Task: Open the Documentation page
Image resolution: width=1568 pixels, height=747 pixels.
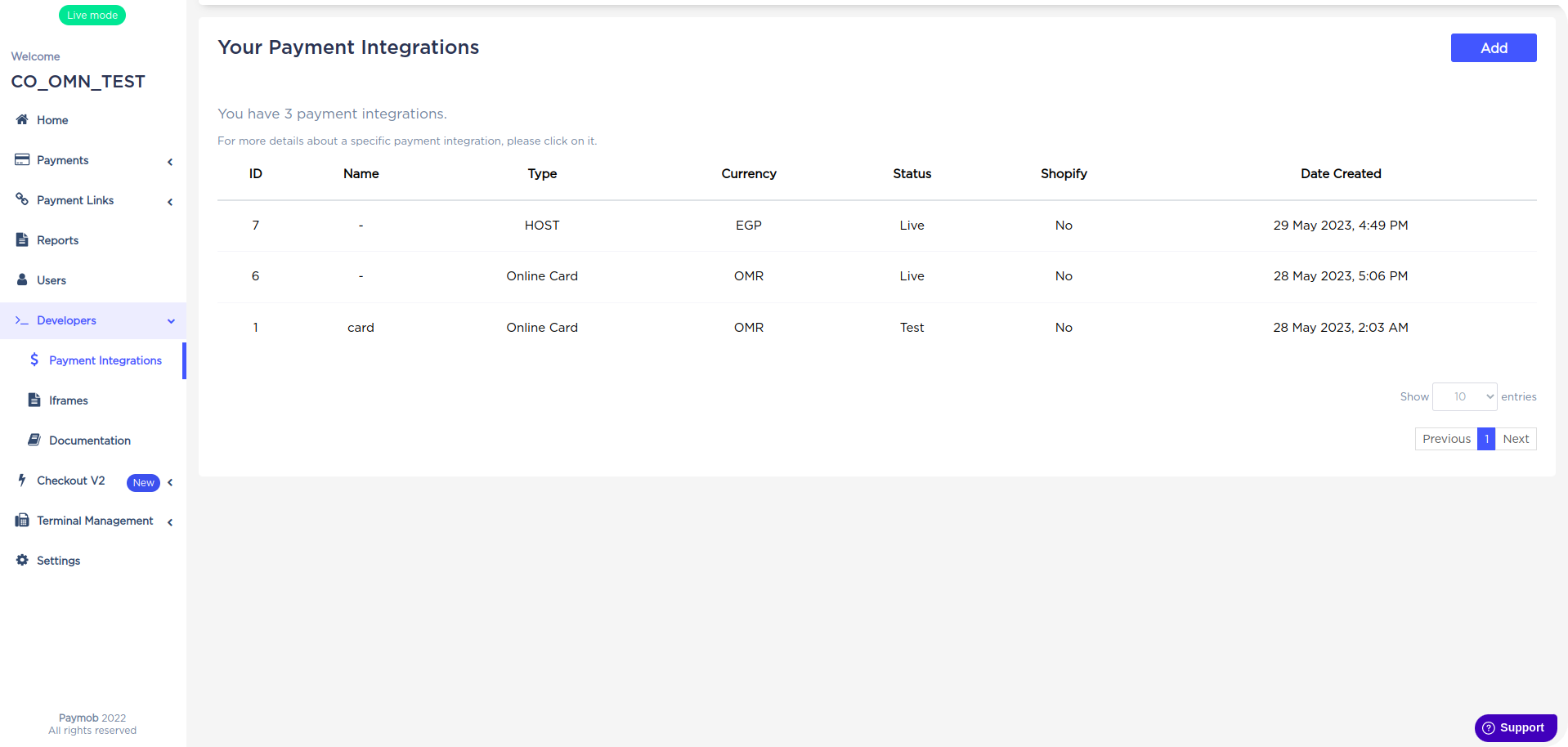Action: tap(90, 440)
